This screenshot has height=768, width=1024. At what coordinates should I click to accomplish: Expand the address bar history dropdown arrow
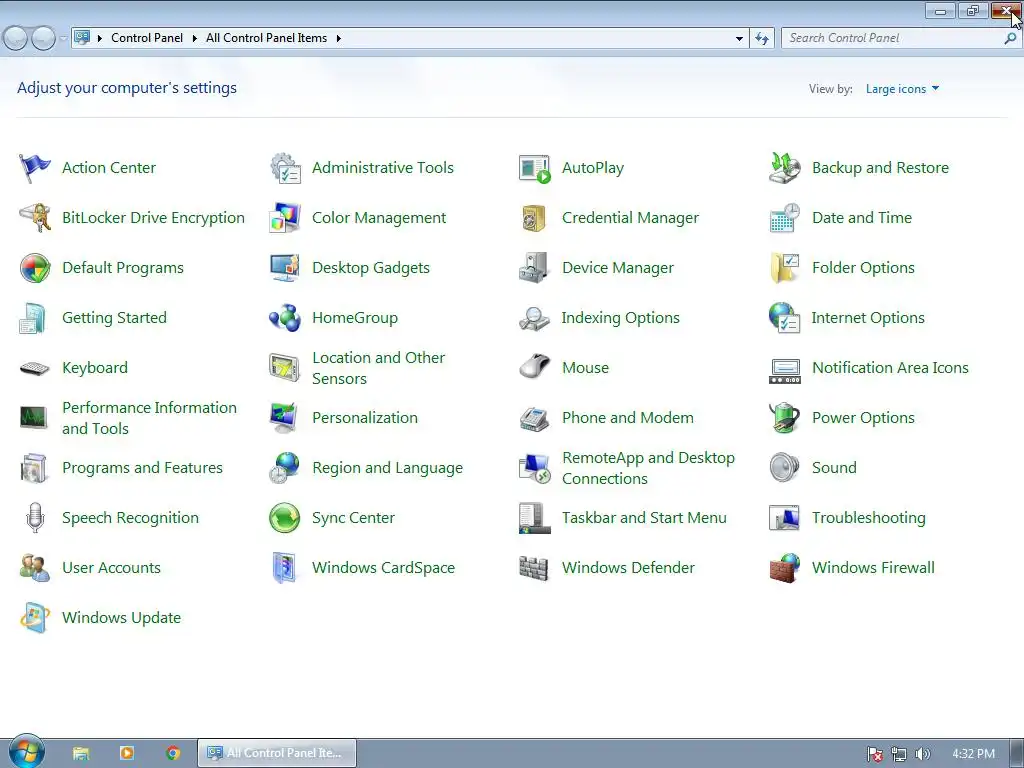pos(739,39)
